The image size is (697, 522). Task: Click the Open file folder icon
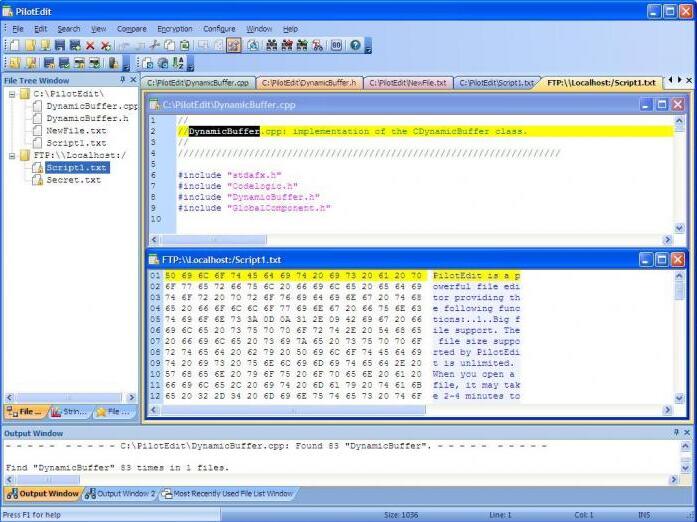pos(30,45)
